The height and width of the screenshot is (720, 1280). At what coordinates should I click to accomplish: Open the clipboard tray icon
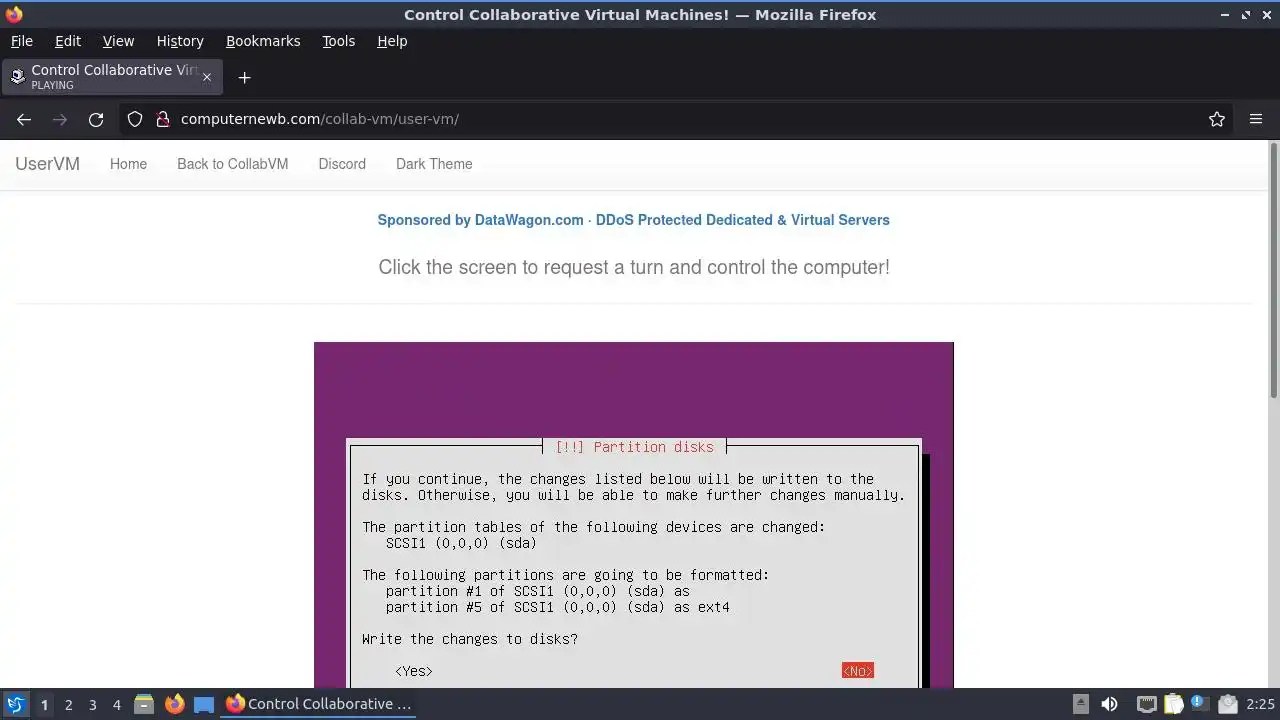[1173, 704]
